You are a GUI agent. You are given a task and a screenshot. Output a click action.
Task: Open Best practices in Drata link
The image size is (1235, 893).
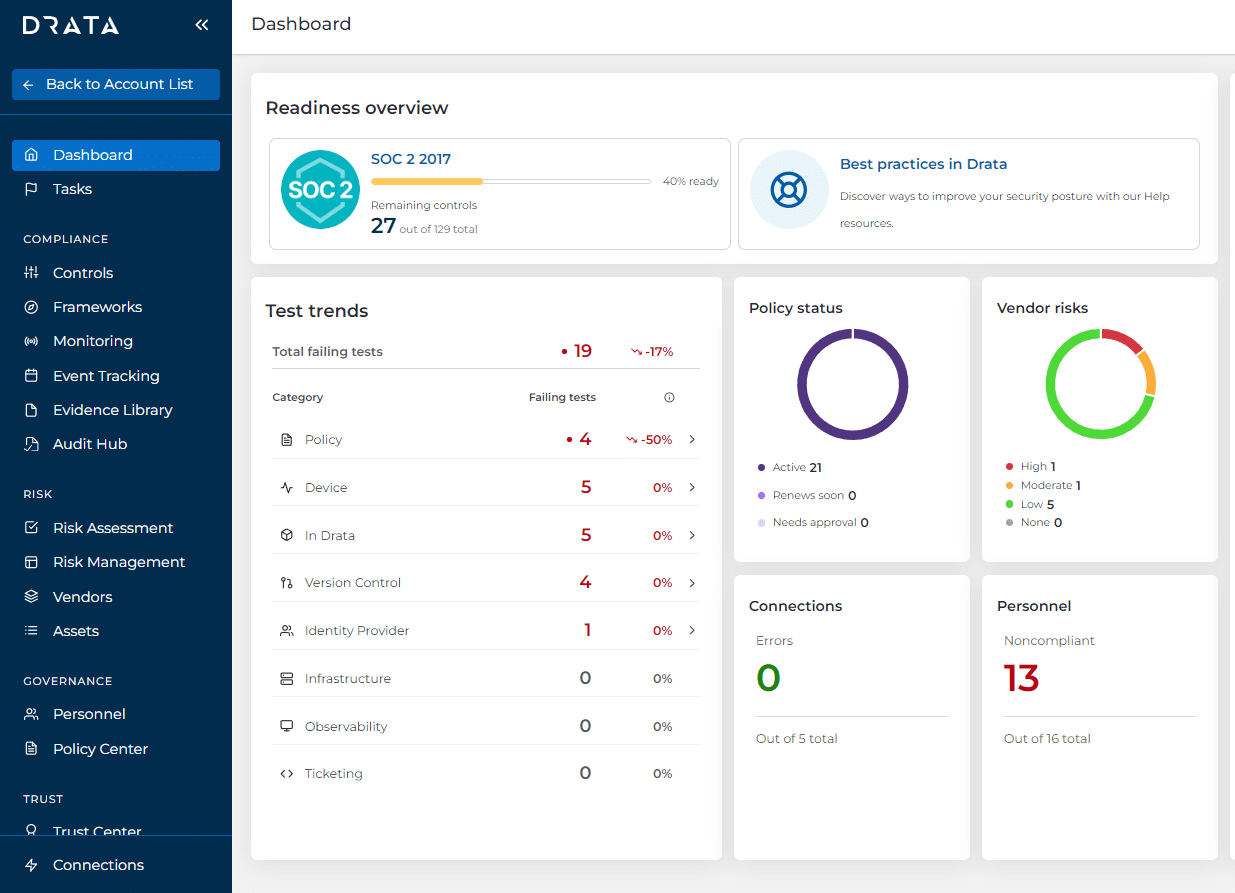[x=923, y=164]
